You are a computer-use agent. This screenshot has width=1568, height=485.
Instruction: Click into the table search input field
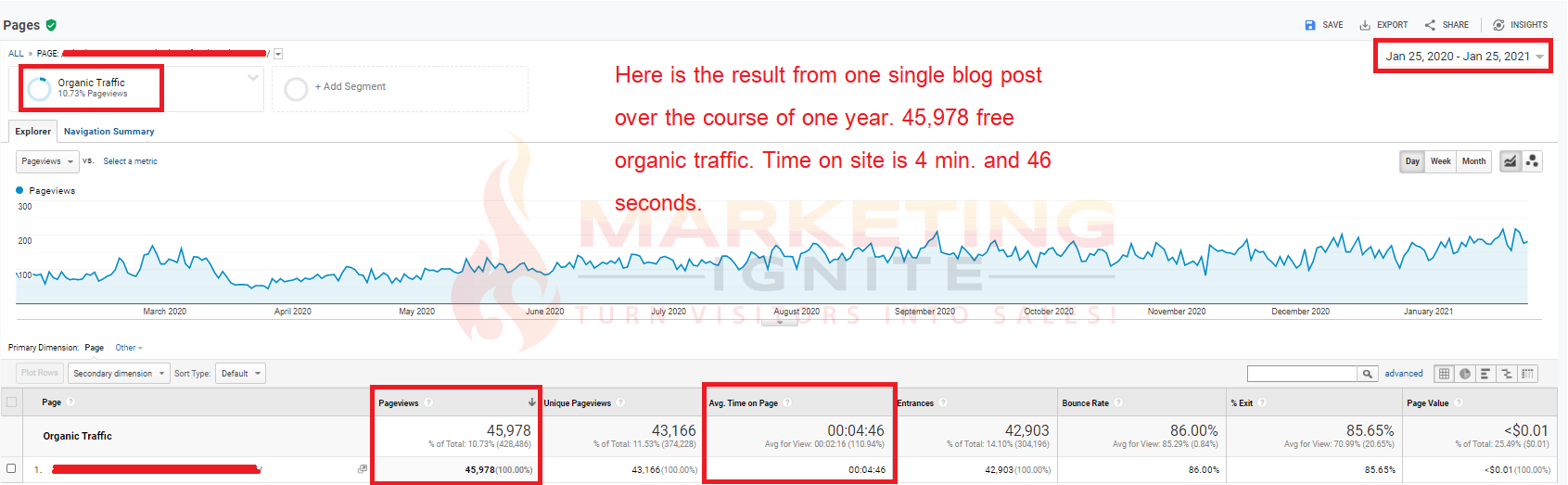1302,374
